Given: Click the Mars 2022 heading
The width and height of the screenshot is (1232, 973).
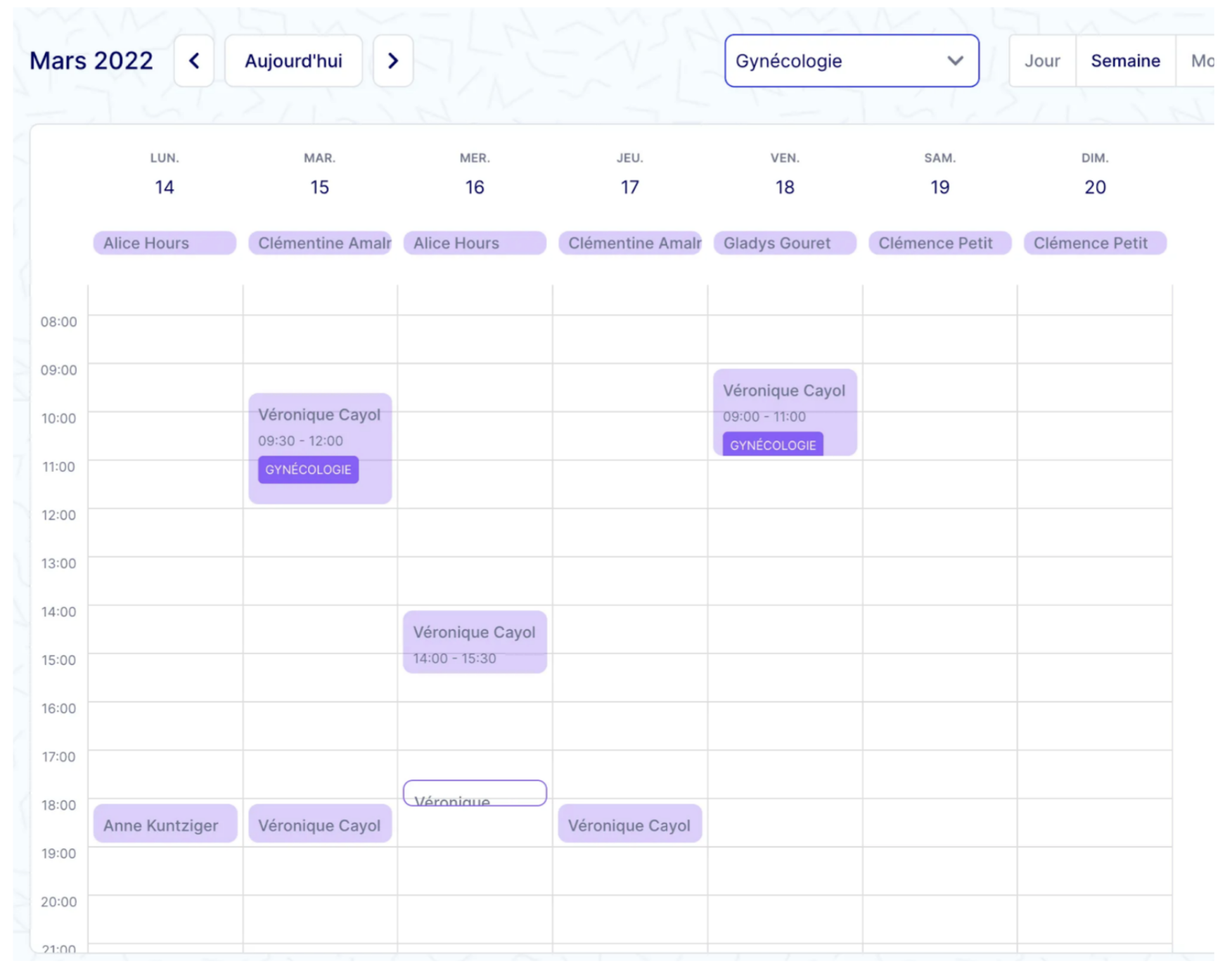Looking at the screenshot, I should [x=91, y=61].
